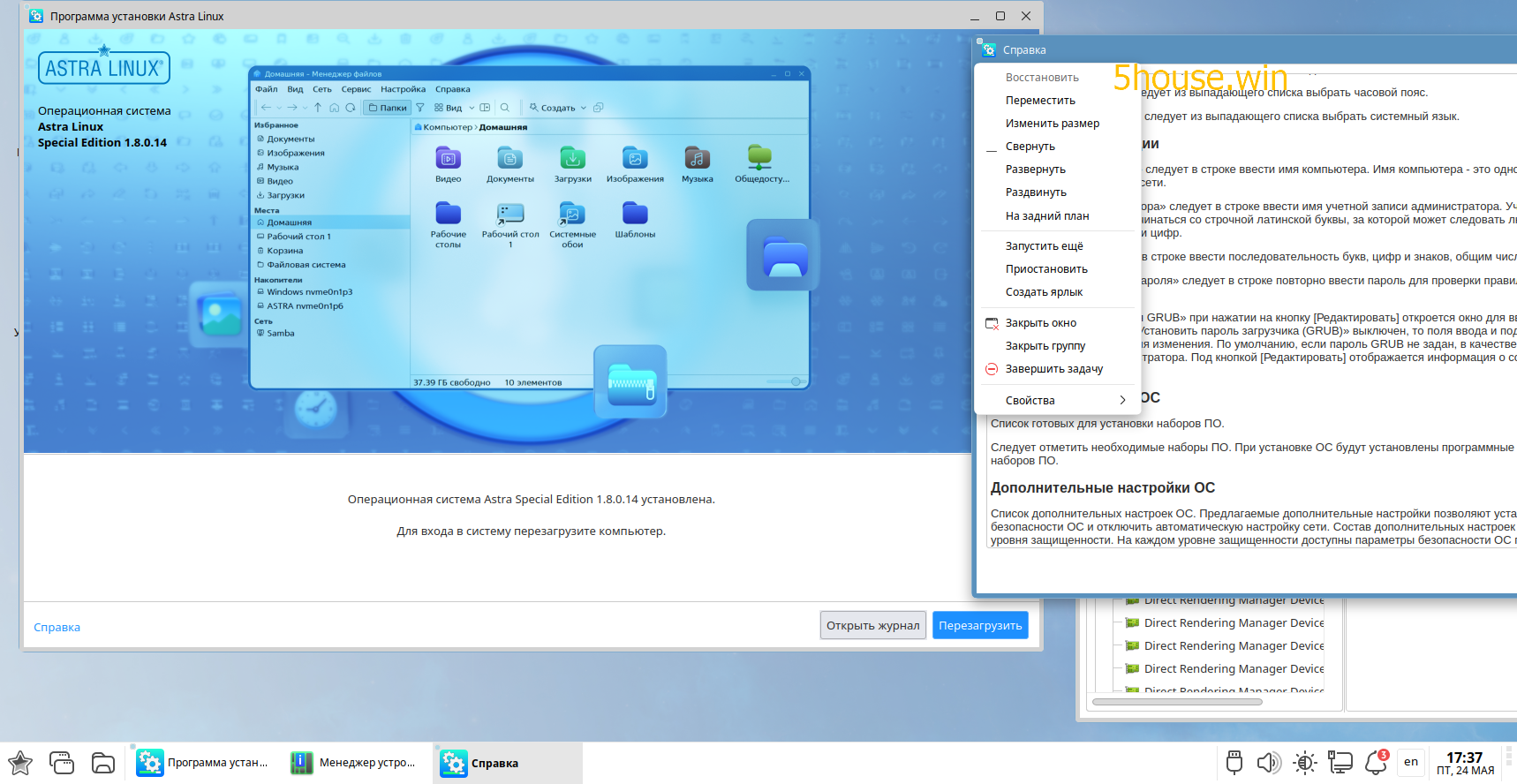The height and width of the screenshot is (784, 1517).
Task: Click the installer title bar gear icon
Action: [x=36, y=16]
